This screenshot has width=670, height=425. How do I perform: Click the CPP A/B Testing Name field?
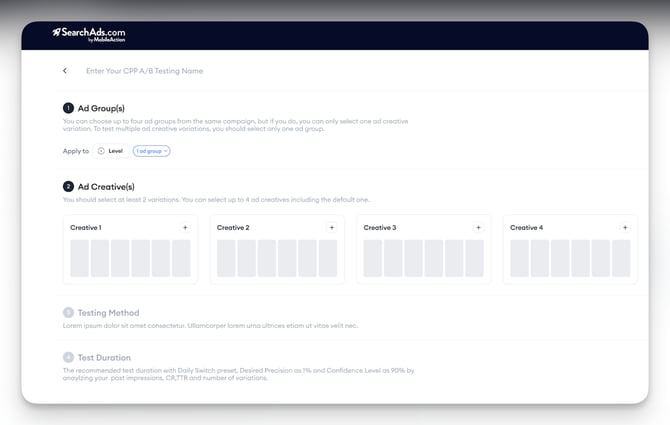point(145,71)
